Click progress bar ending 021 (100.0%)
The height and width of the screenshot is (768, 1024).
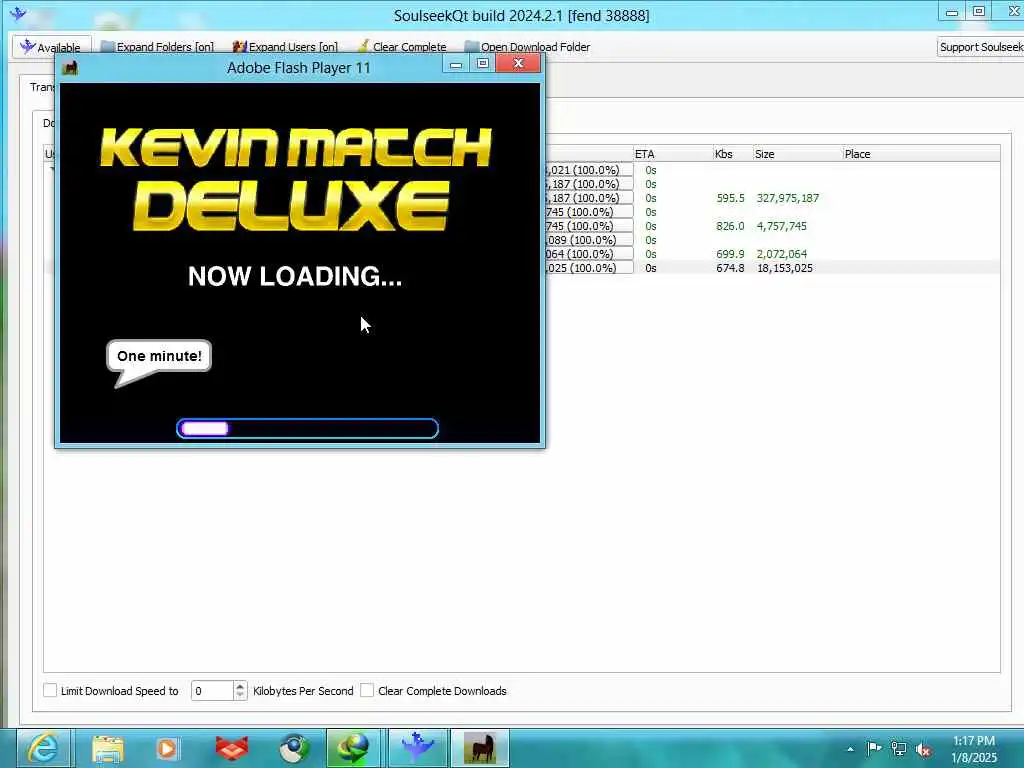(588, 170)
